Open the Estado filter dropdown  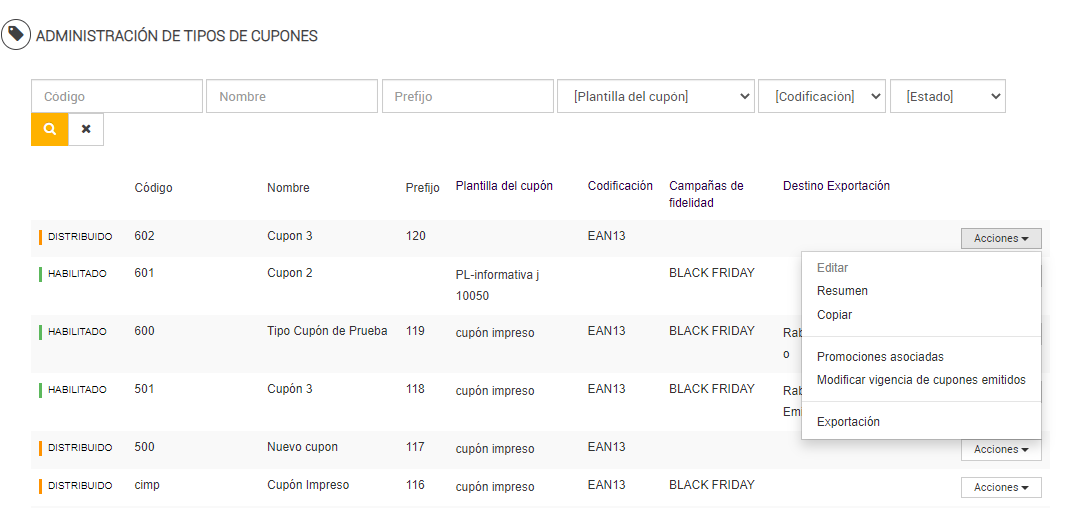point(947,97)
